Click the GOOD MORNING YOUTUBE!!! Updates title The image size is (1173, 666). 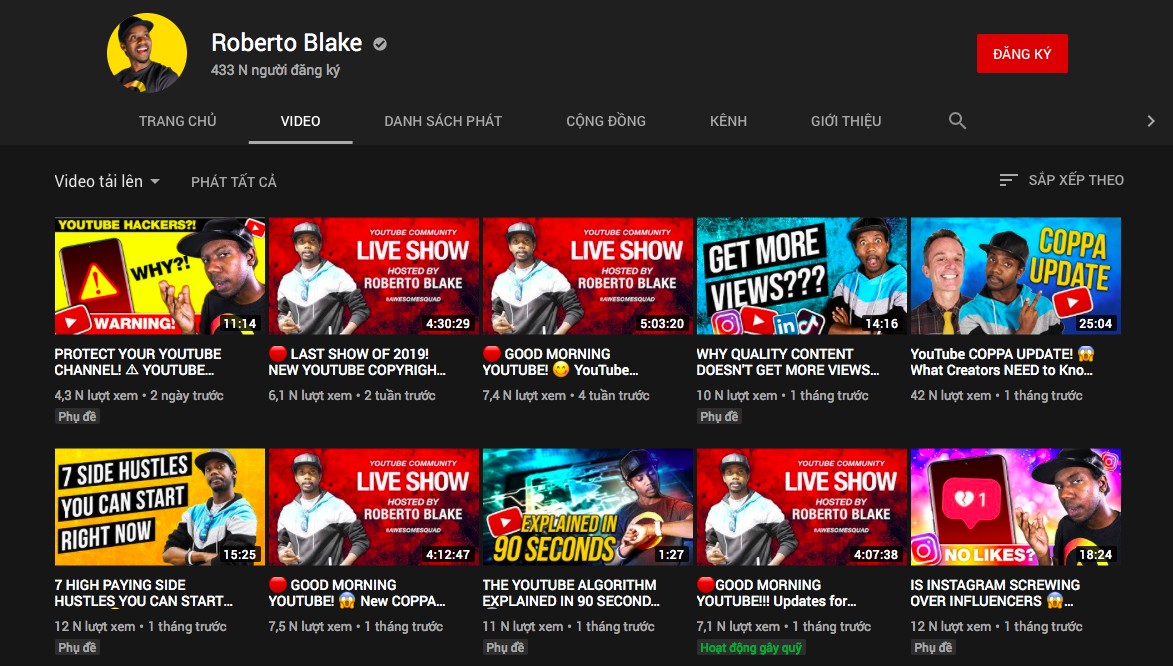tap(777, 593)
